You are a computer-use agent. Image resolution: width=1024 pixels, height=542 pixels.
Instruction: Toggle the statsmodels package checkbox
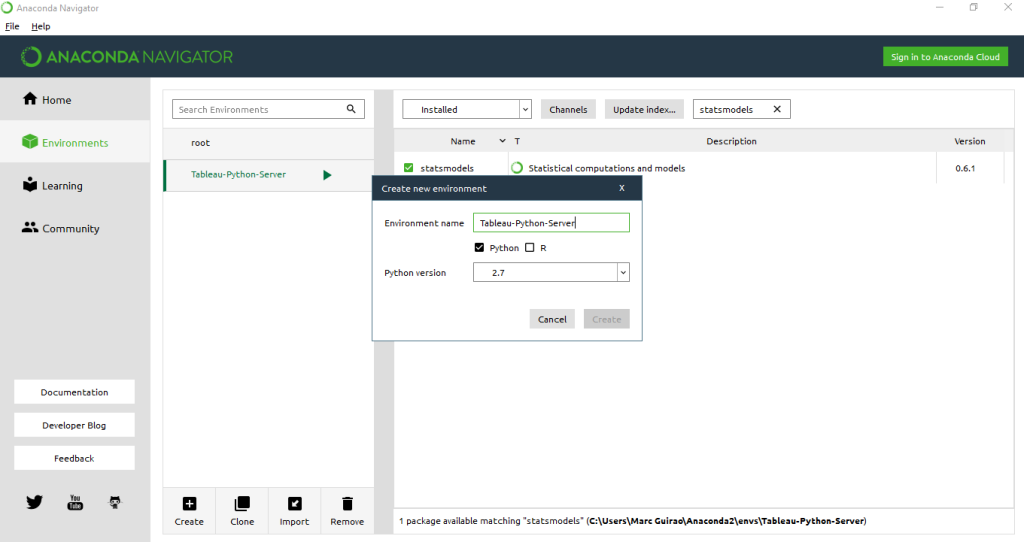(x=409, y=168)
